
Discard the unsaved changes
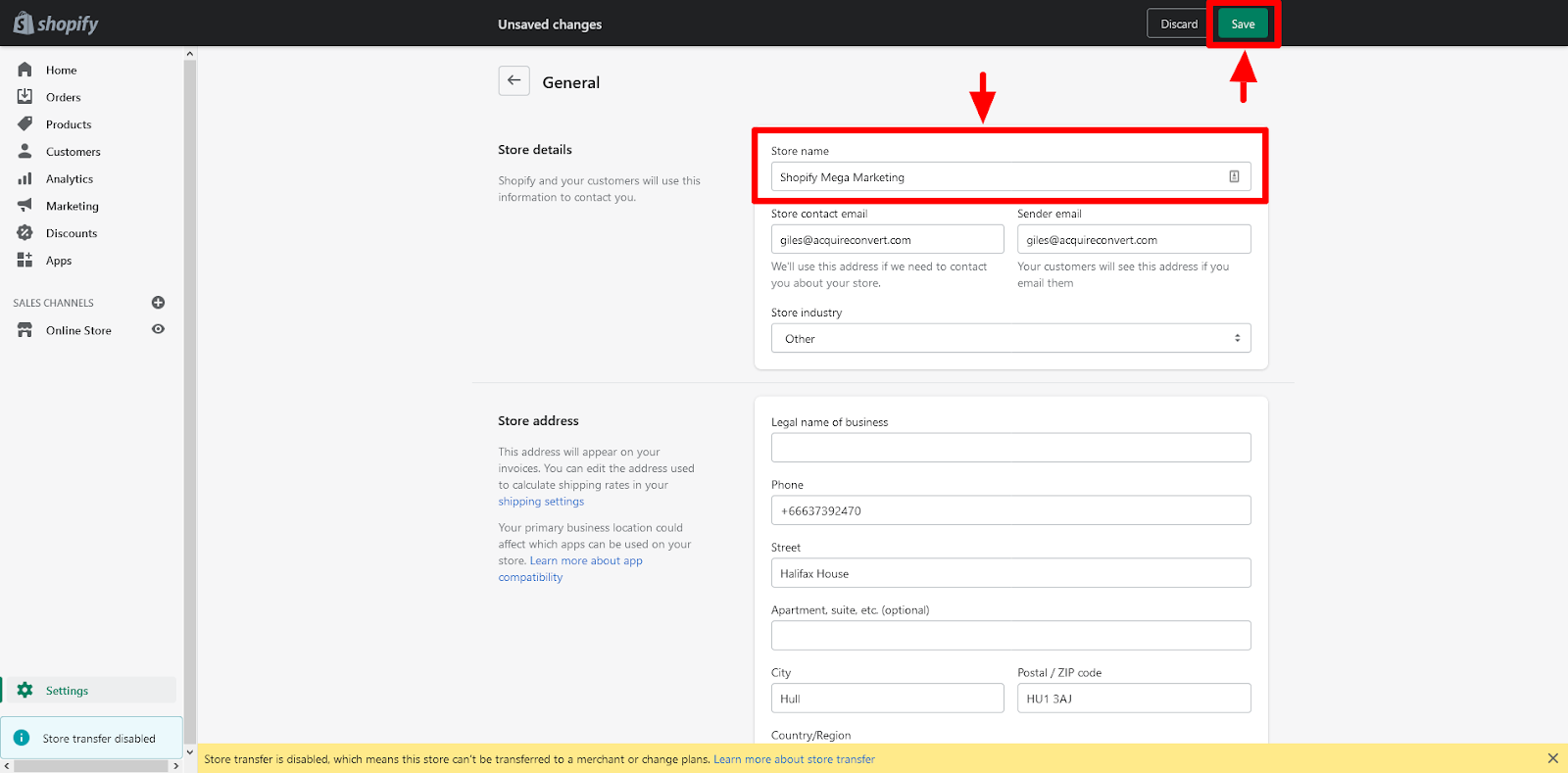[1178, 24]
